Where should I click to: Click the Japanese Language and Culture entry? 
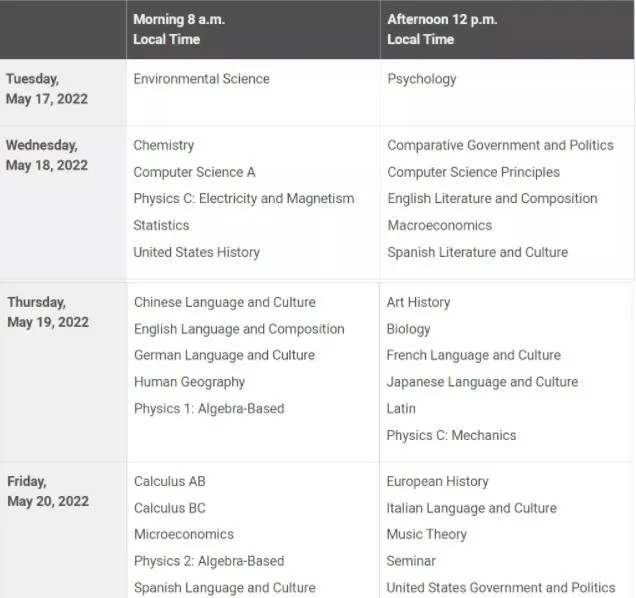point(482,382)
